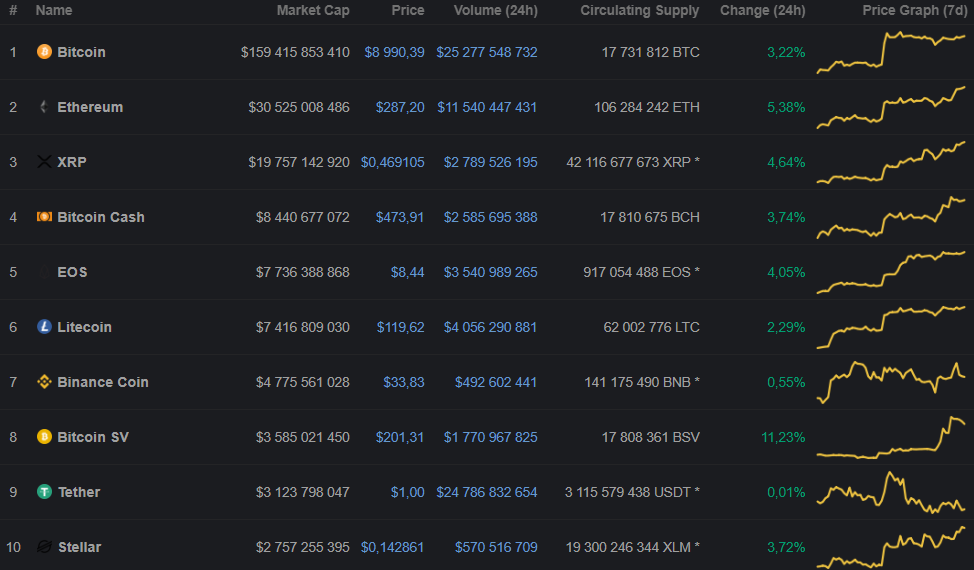Select Ethereum market cap $30 525 008 486

point(299,107)
